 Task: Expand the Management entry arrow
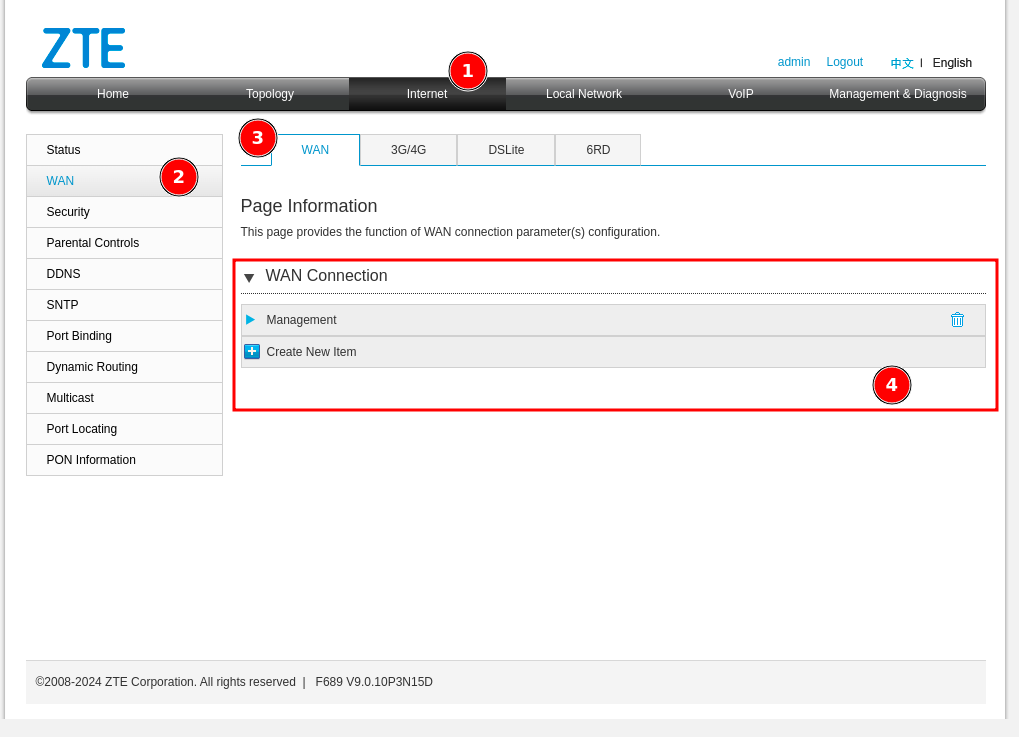(x=251, y=320)
